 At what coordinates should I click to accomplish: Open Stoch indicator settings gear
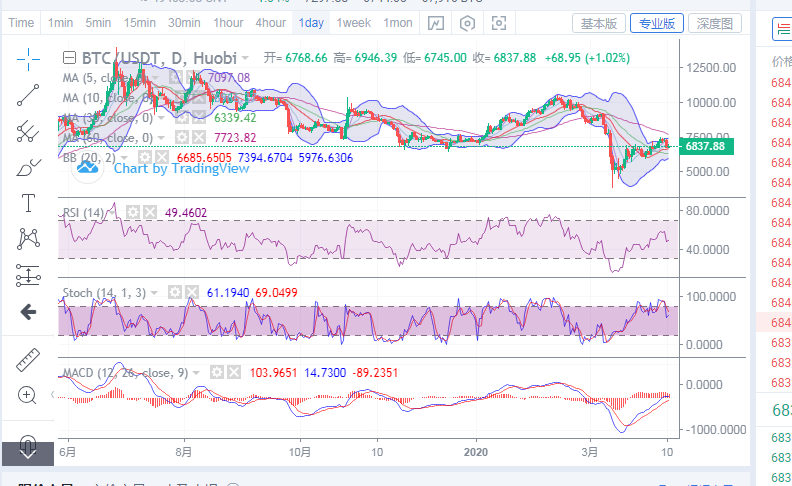174,292
